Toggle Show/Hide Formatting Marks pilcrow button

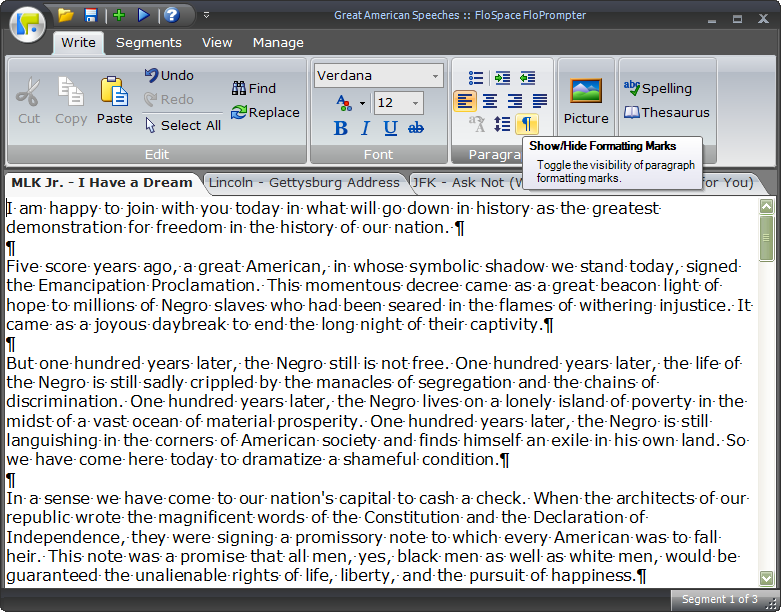(x=527, y=124)
